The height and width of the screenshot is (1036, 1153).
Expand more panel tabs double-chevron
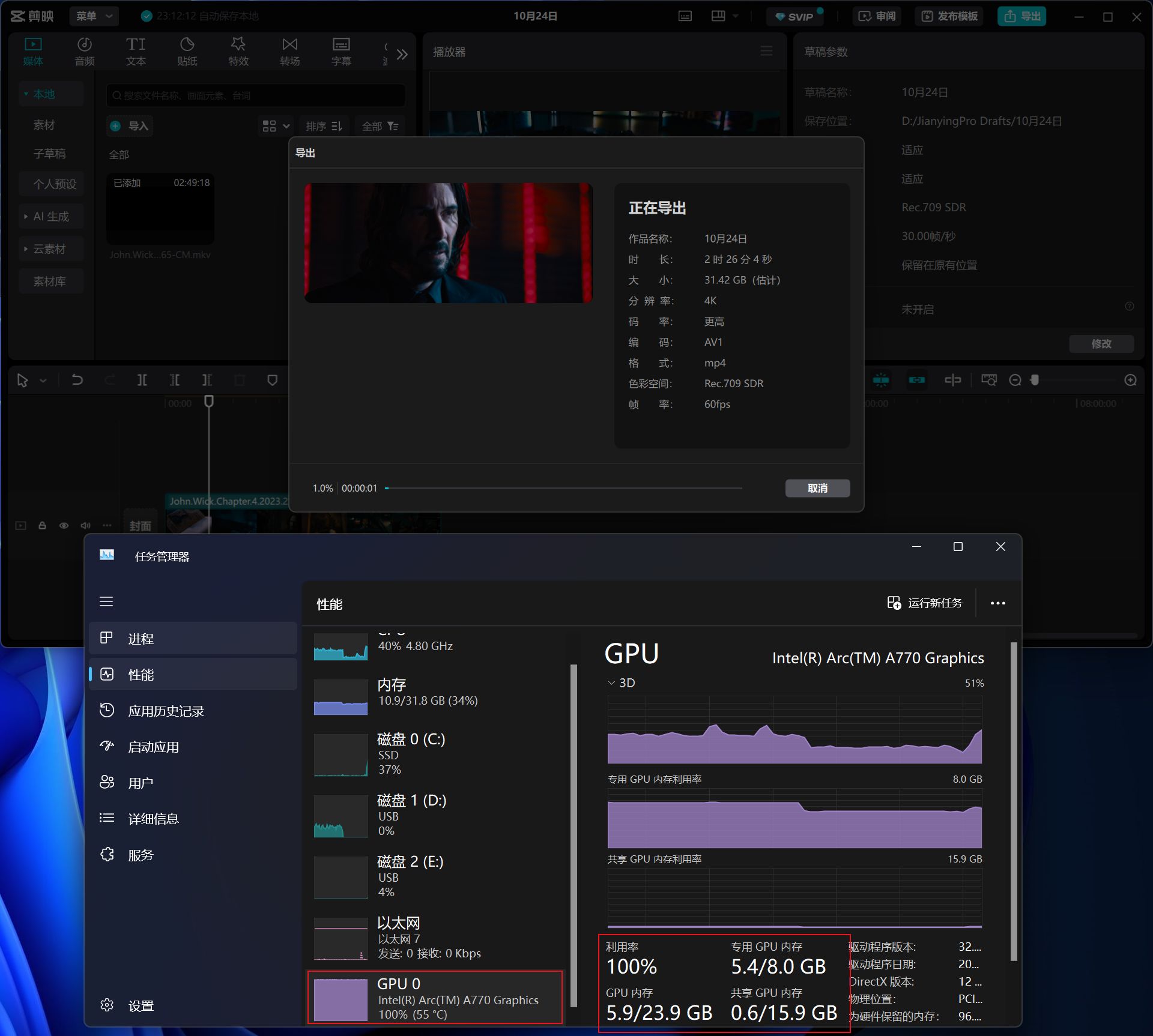[402, 54]
